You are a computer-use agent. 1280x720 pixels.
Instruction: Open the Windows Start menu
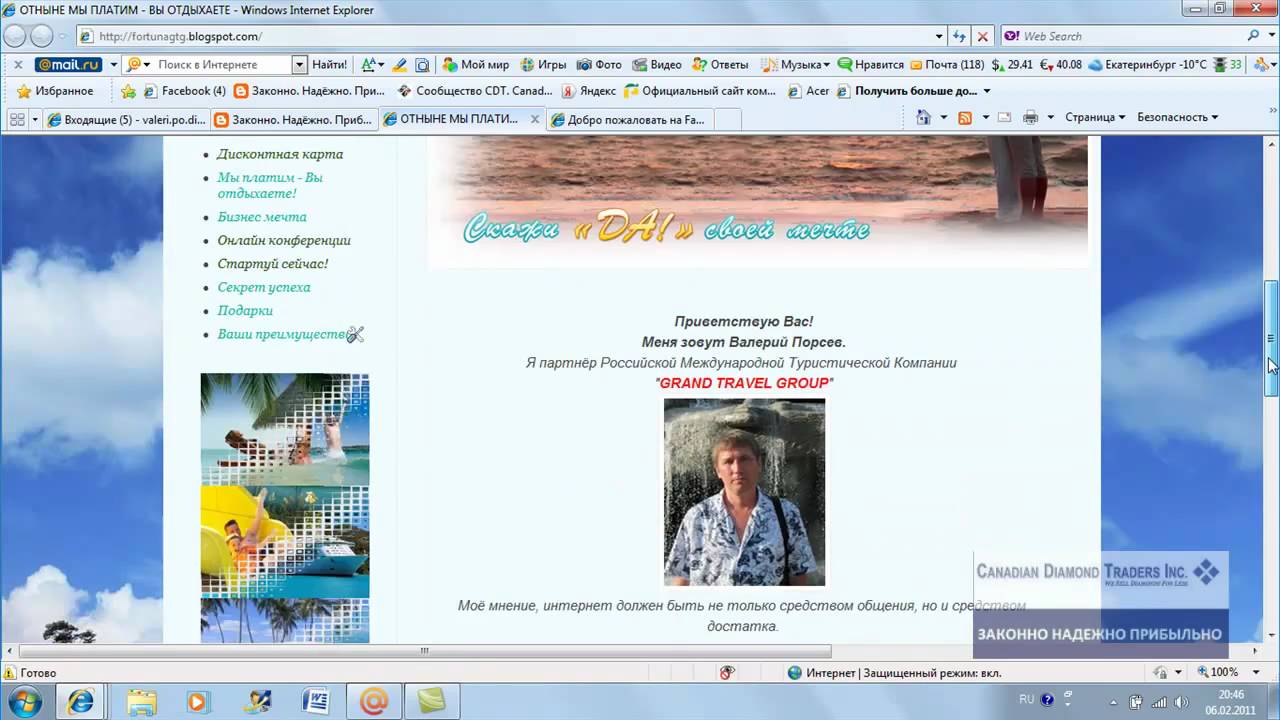[23, 700]
